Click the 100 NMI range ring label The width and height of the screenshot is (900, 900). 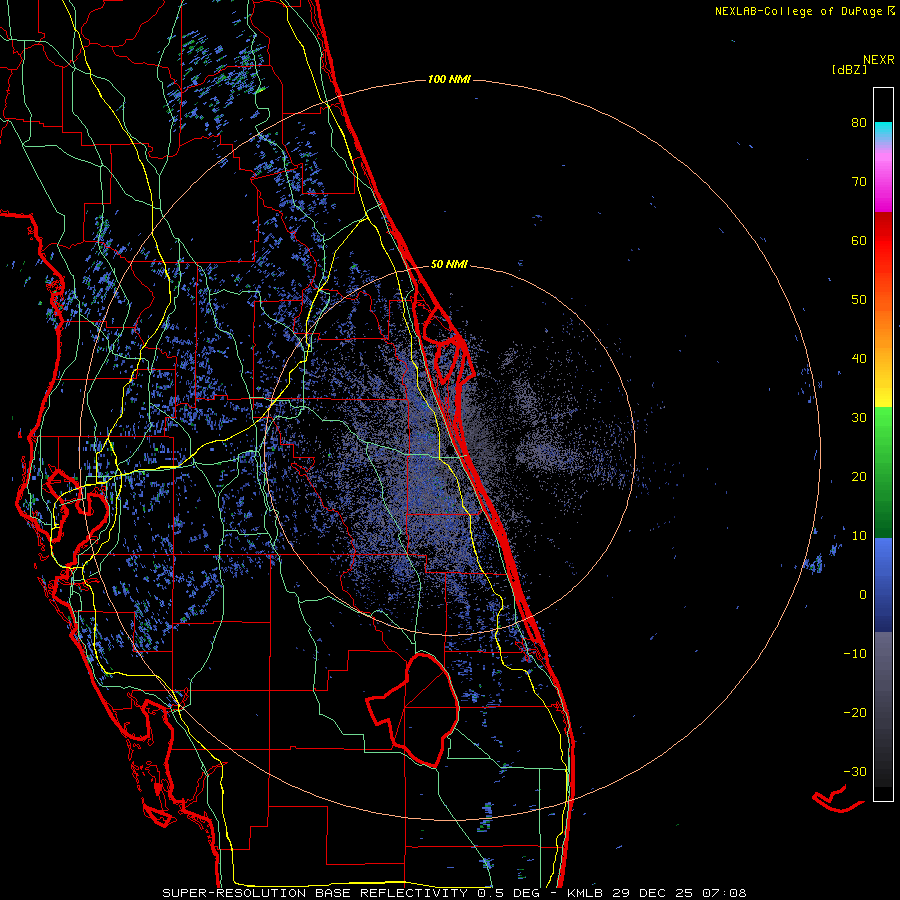coord(449,79)
